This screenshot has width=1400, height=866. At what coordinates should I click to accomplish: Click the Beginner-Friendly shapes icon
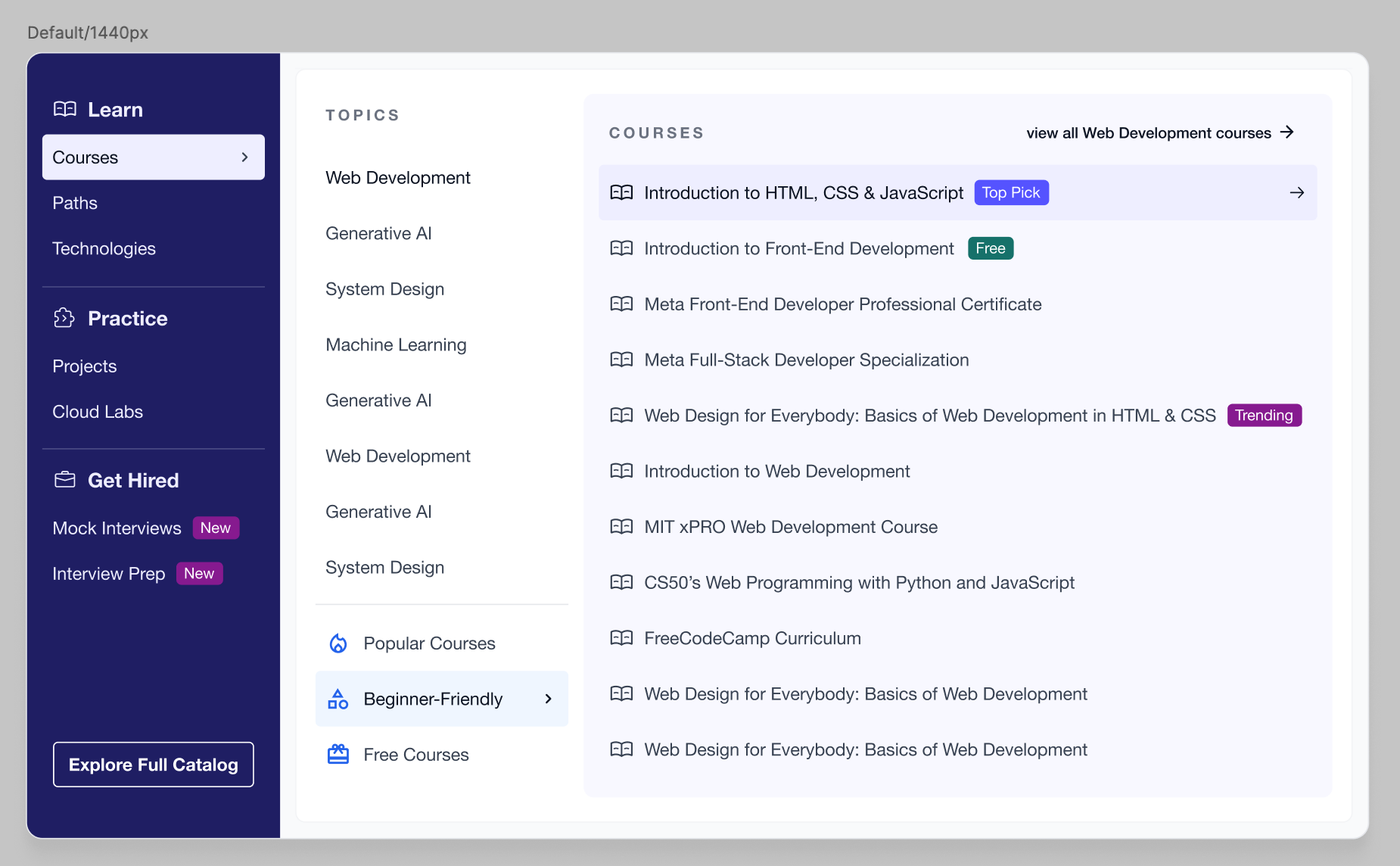pyautogui.click(x=338, y=699)
